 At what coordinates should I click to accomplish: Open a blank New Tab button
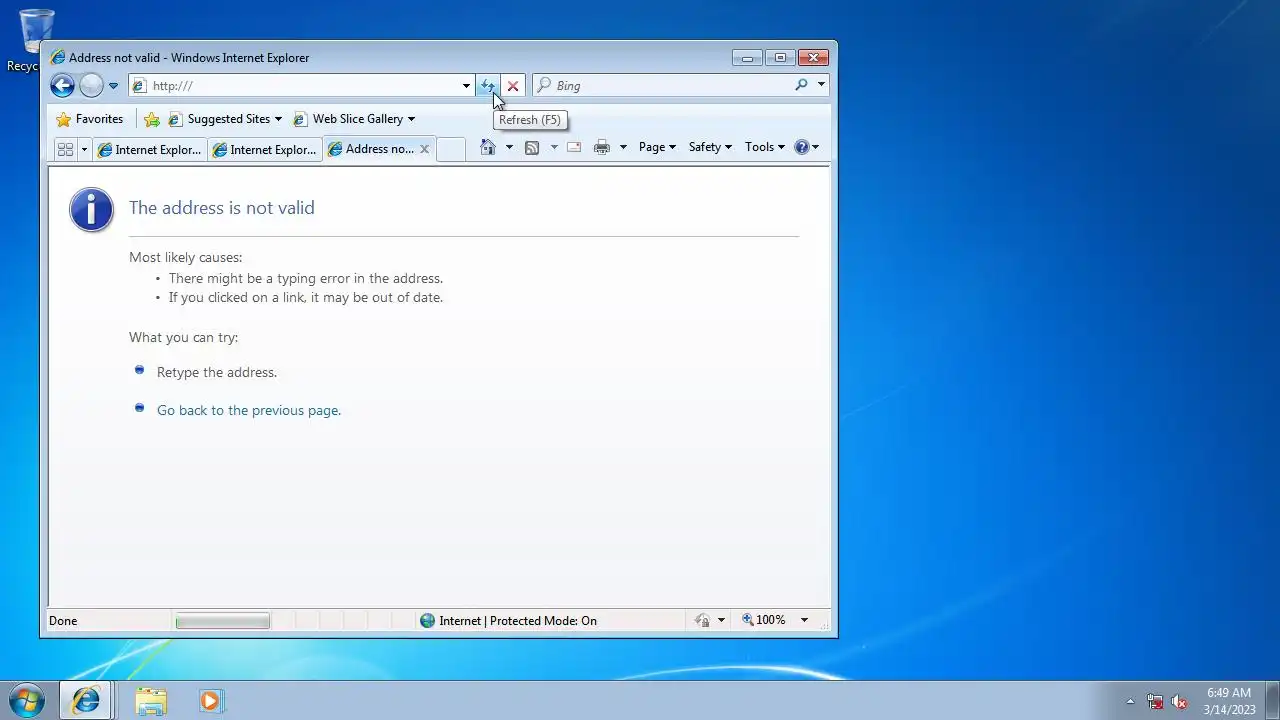[451, 149]
